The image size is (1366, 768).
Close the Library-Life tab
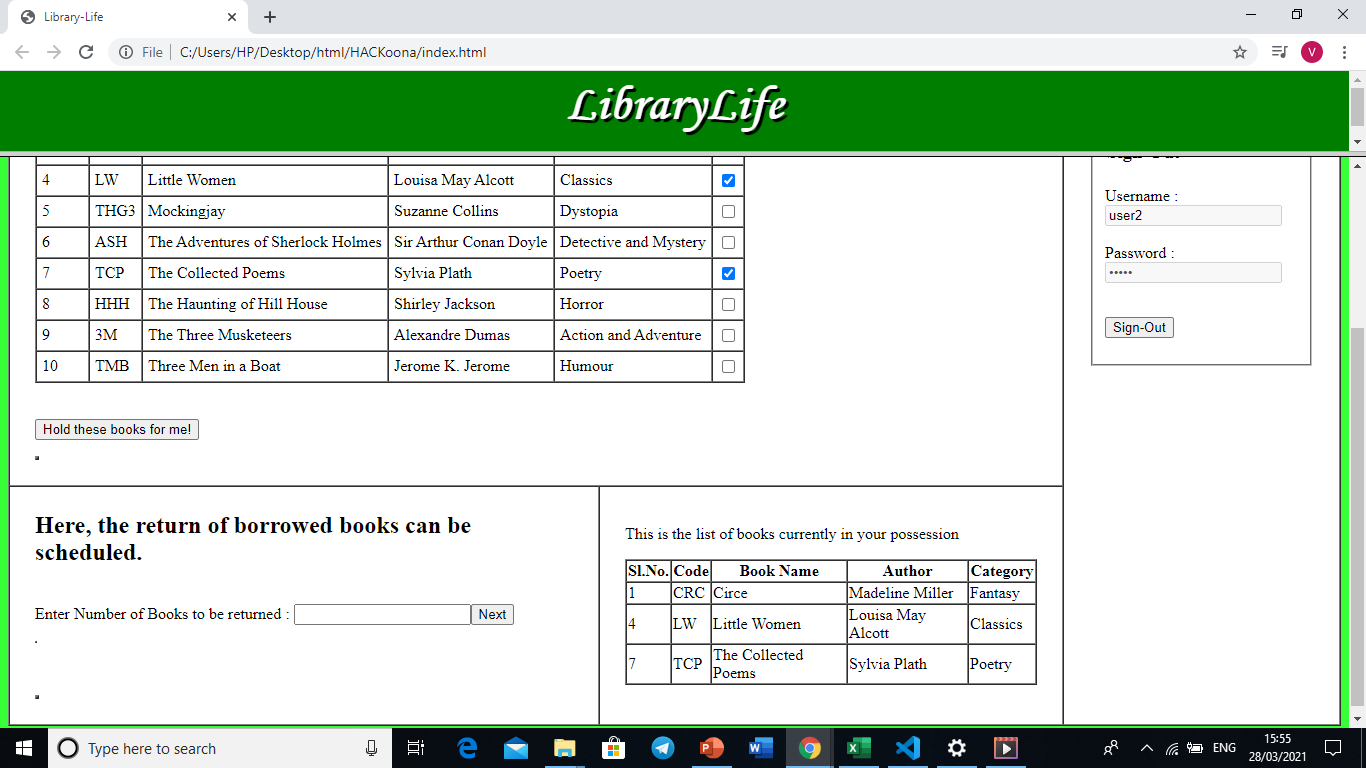pyautogui.click(x=232, y=17)
